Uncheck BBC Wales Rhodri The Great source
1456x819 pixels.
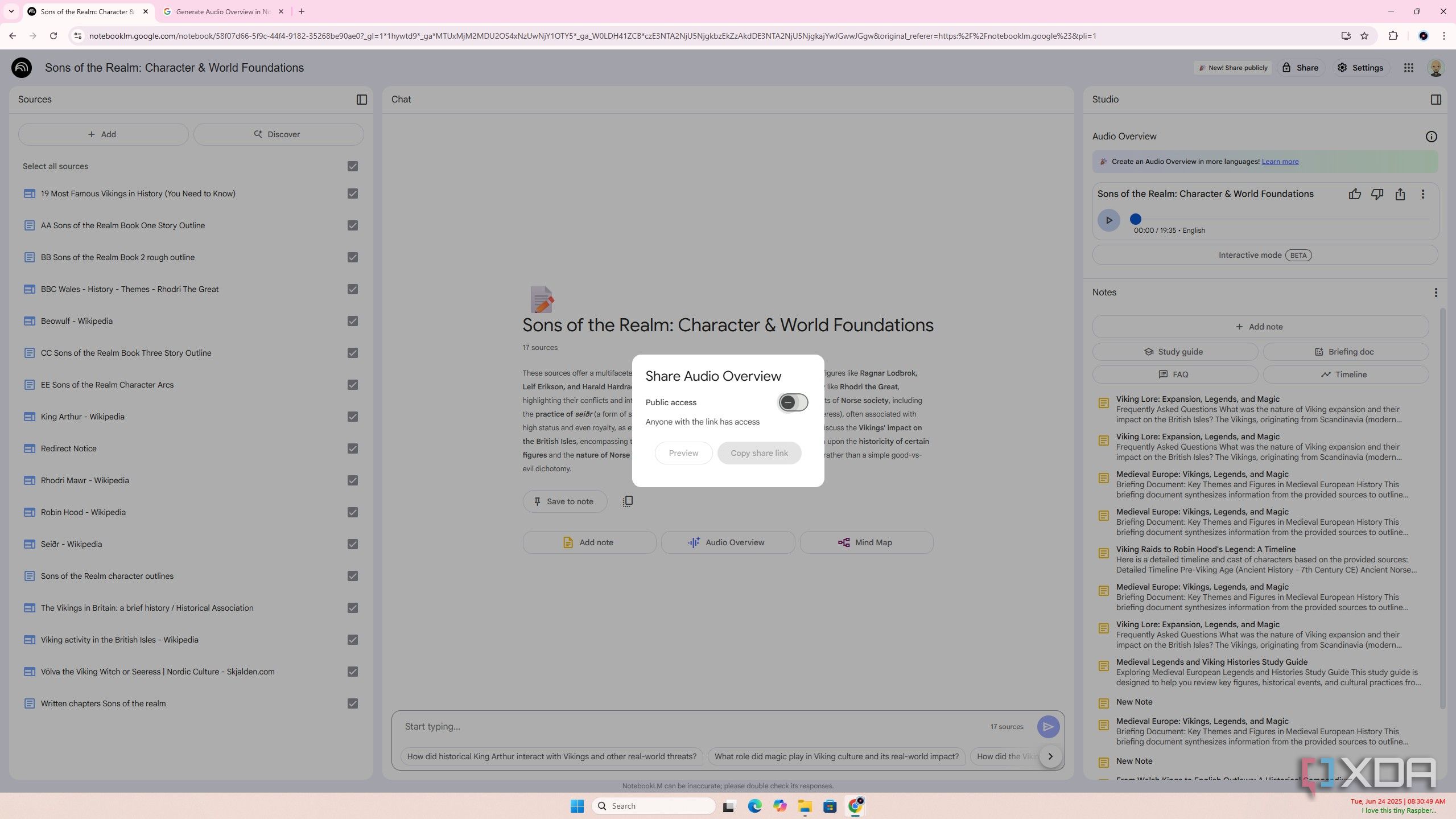(x=353, y=289)
